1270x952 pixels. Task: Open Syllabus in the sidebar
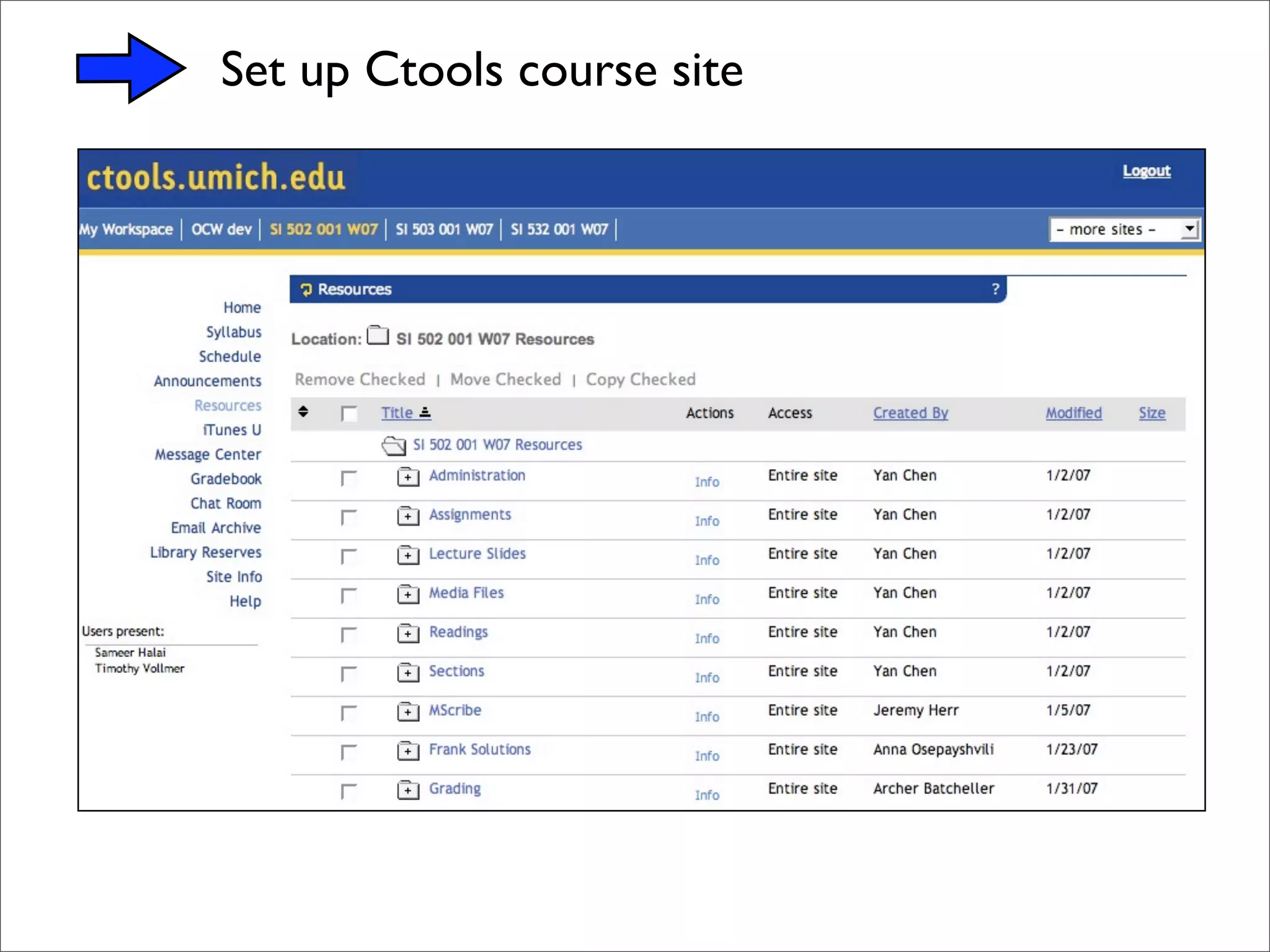point(234,332)
